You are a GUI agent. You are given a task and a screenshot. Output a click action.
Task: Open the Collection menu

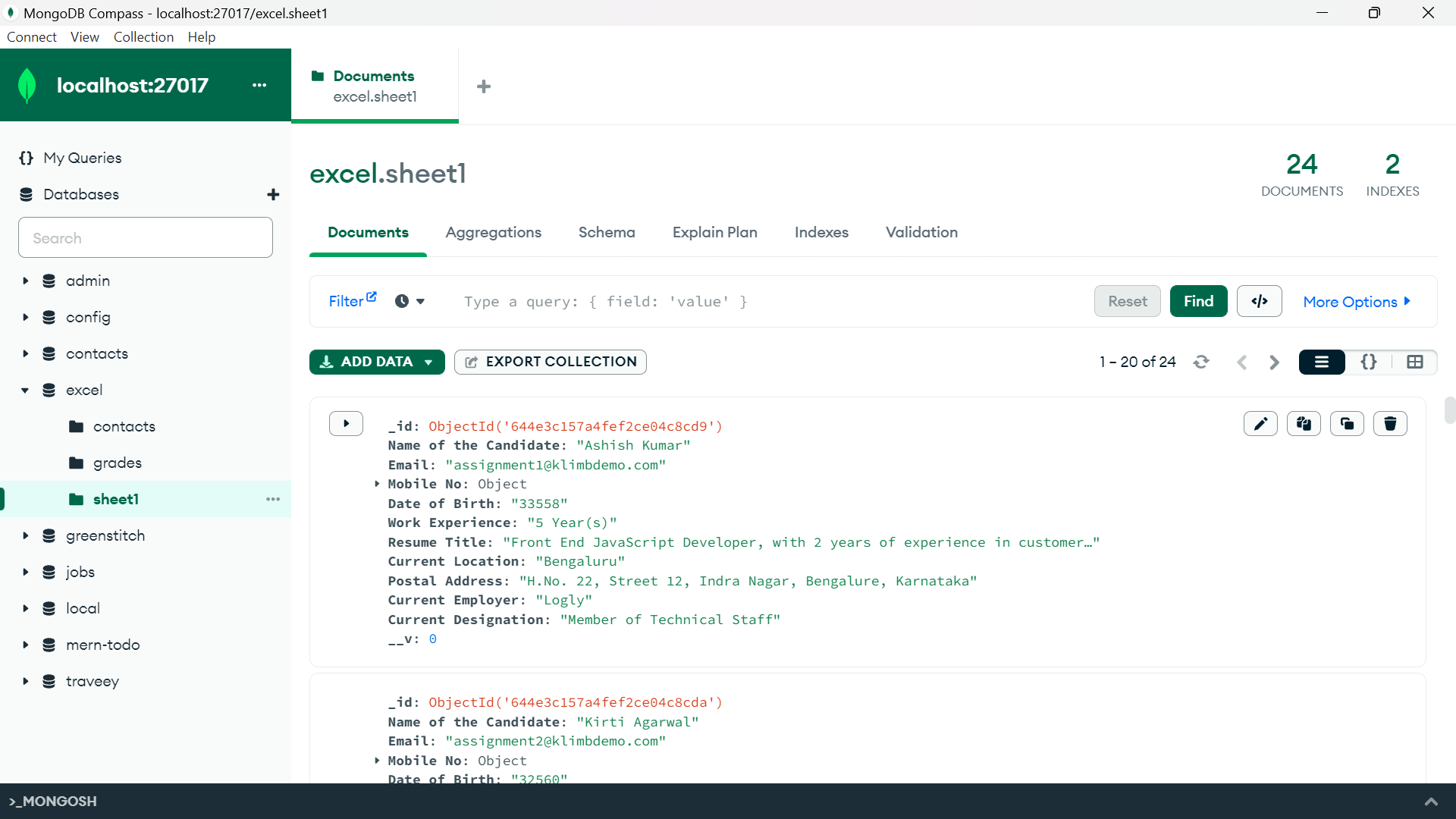143,36
